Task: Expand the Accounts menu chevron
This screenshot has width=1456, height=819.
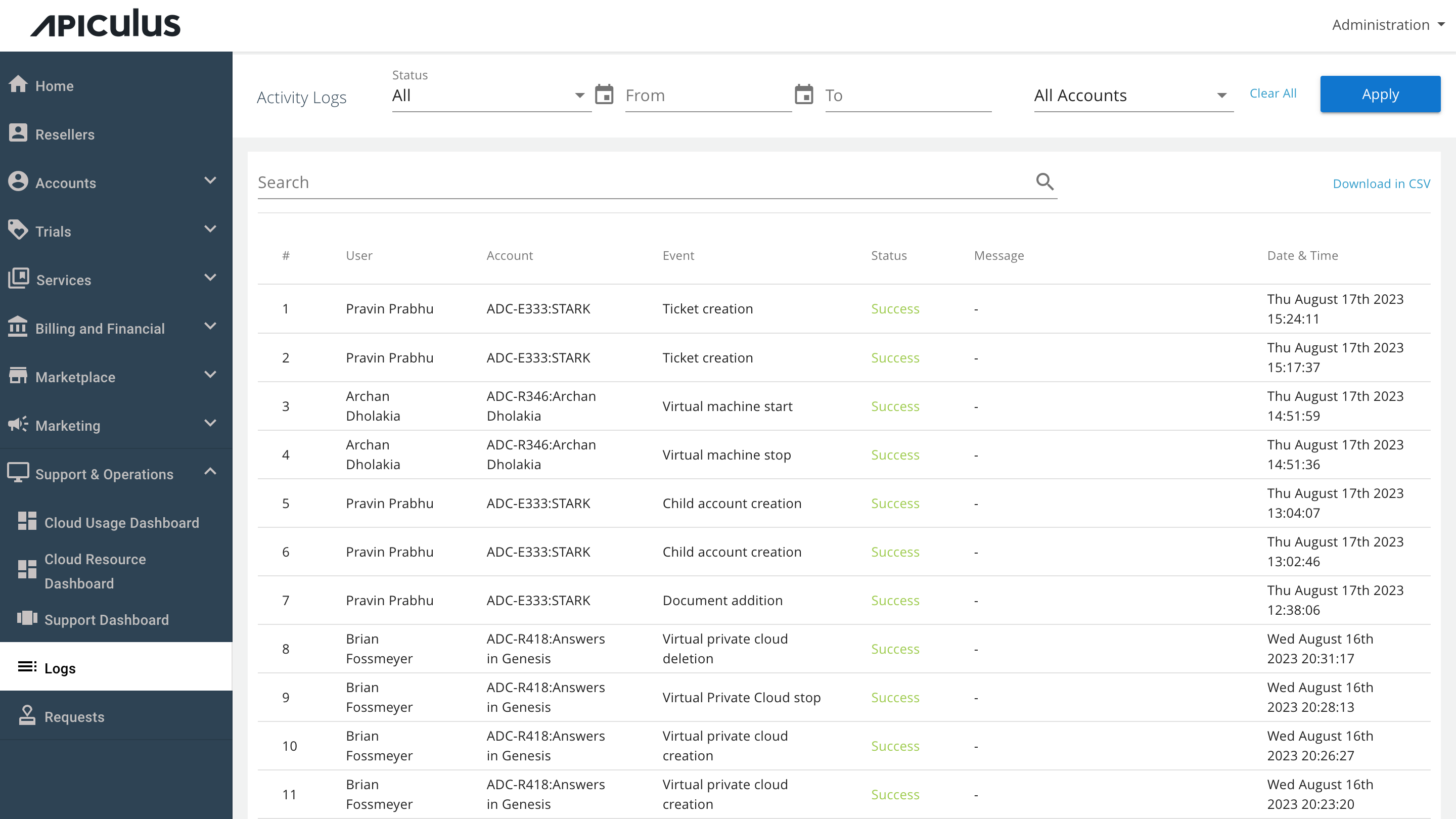Action: [210, 181]
